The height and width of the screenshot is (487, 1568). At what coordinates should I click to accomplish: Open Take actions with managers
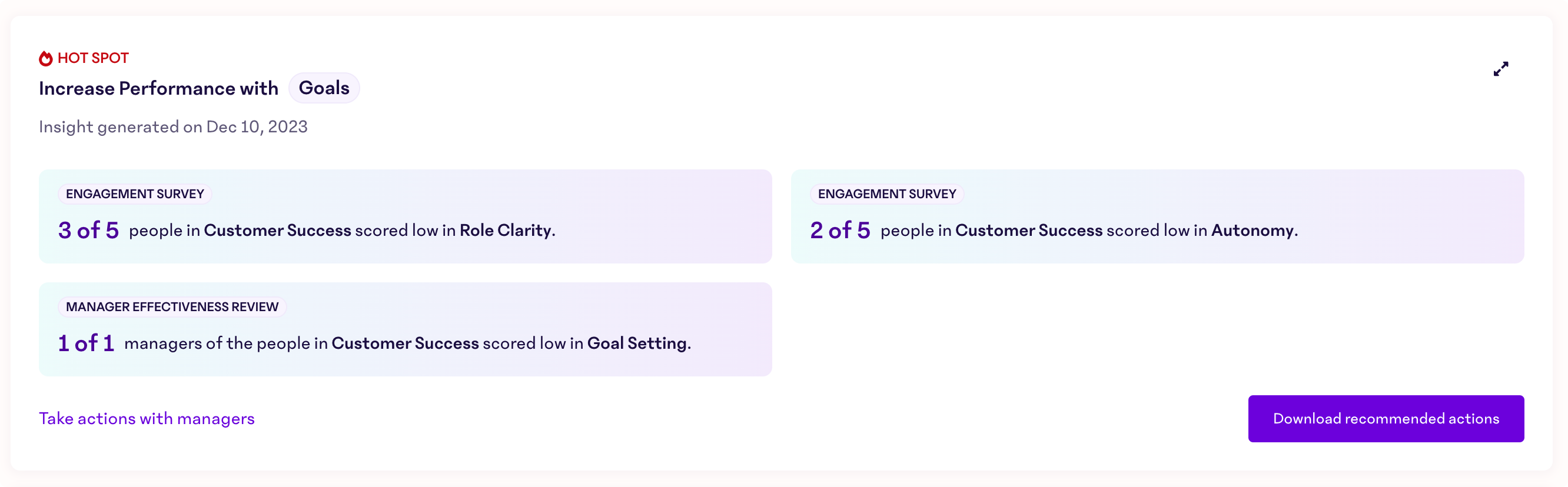click(146, 418)
